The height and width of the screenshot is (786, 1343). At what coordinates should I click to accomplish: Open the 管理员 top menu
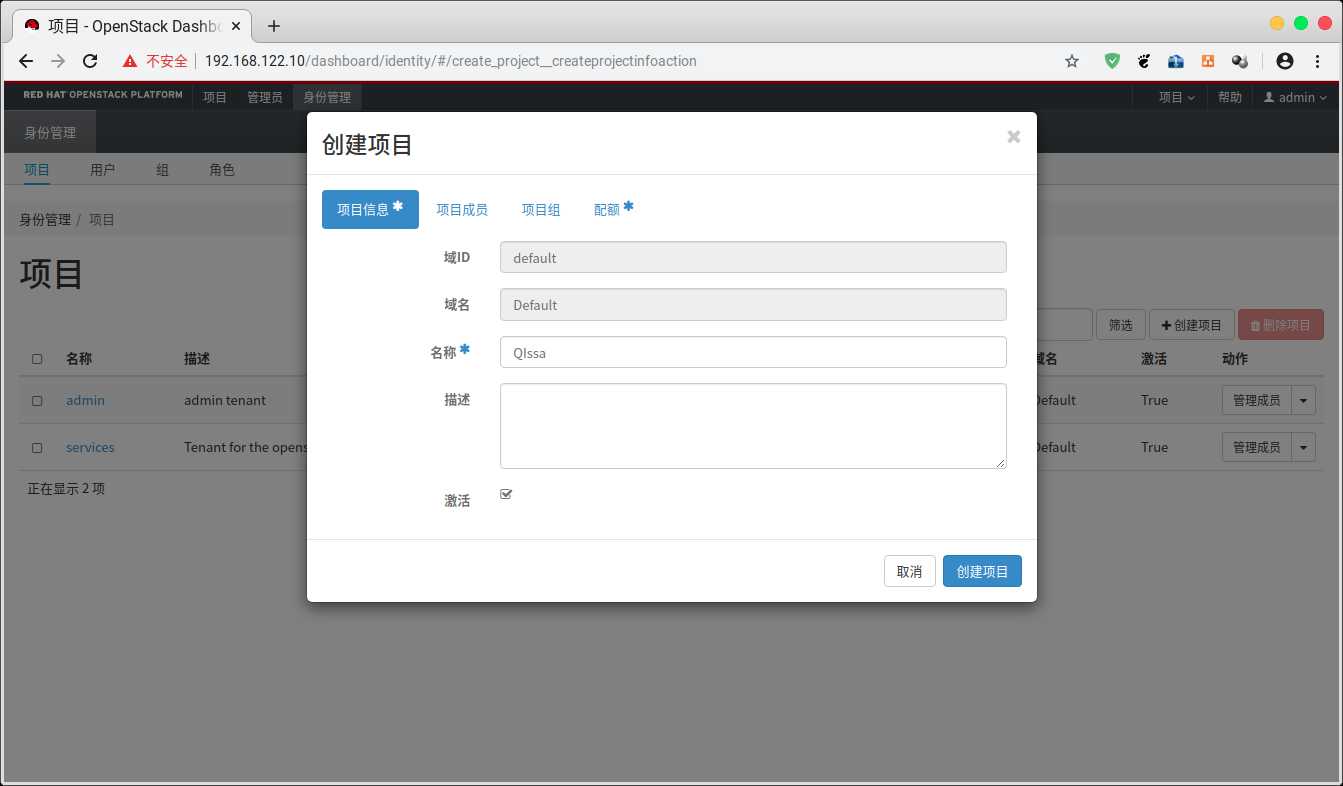tap(265, 97)
